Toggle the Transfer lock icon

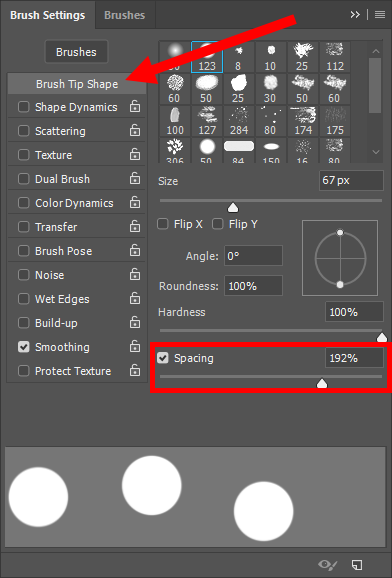(135, 226)
